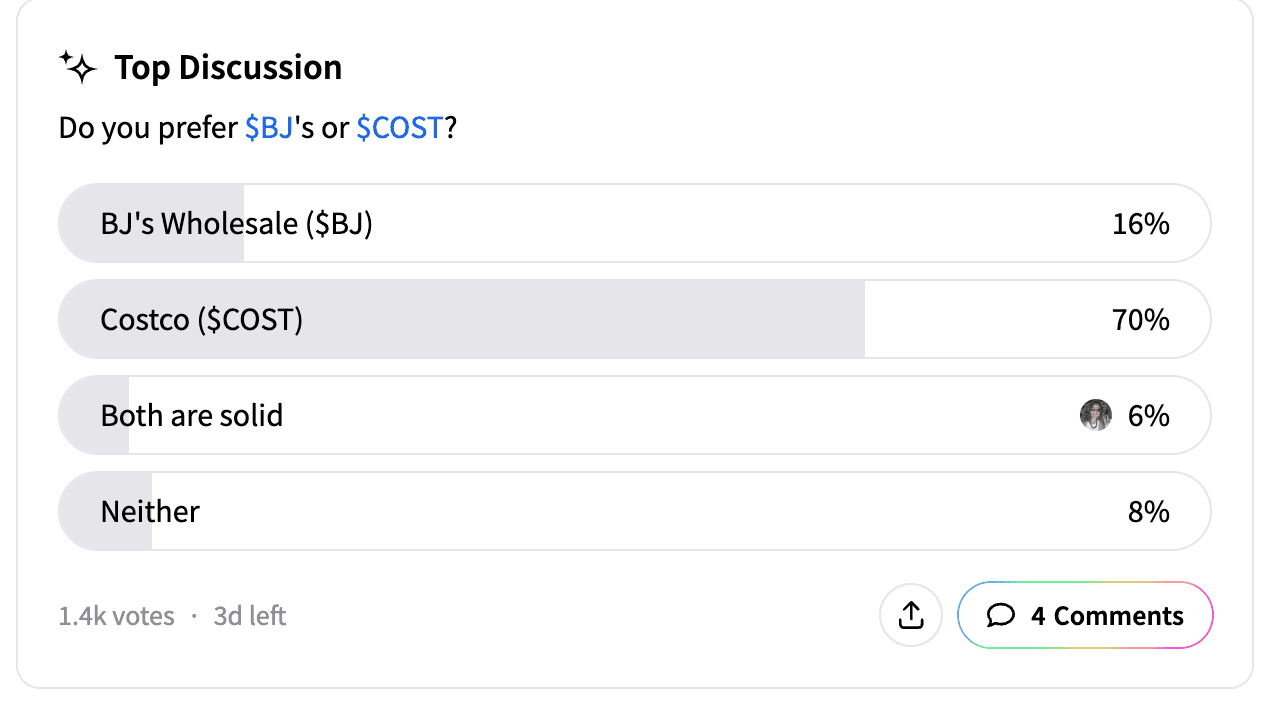Open the $COST ticker link
Image resolution: width=1270 pixels, height=704 pixels.
[x=399, y=128]
